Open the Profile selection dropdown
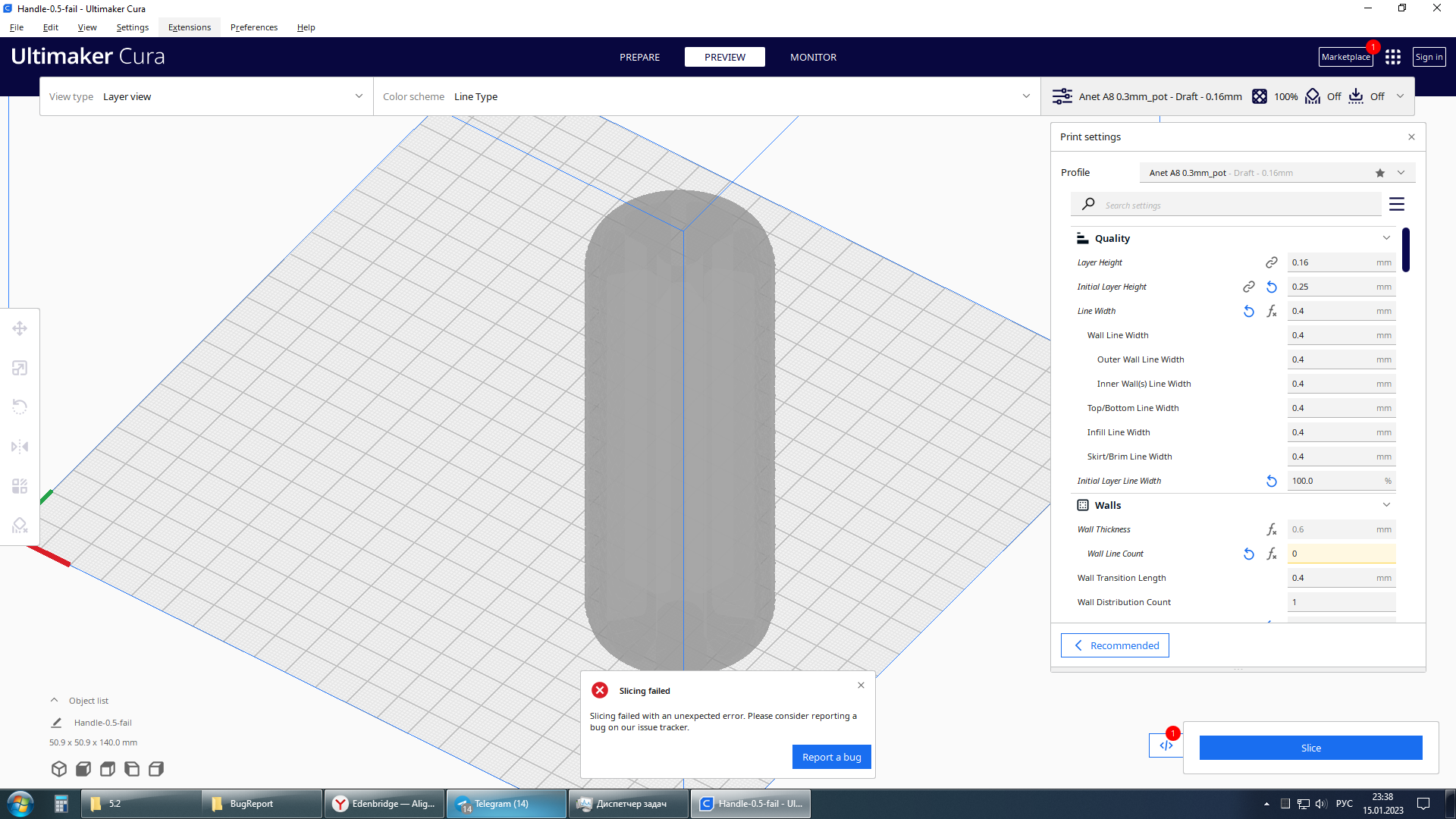This screenshot has height=819, width=1456. pyautogui.click(x=1277, y=173)
